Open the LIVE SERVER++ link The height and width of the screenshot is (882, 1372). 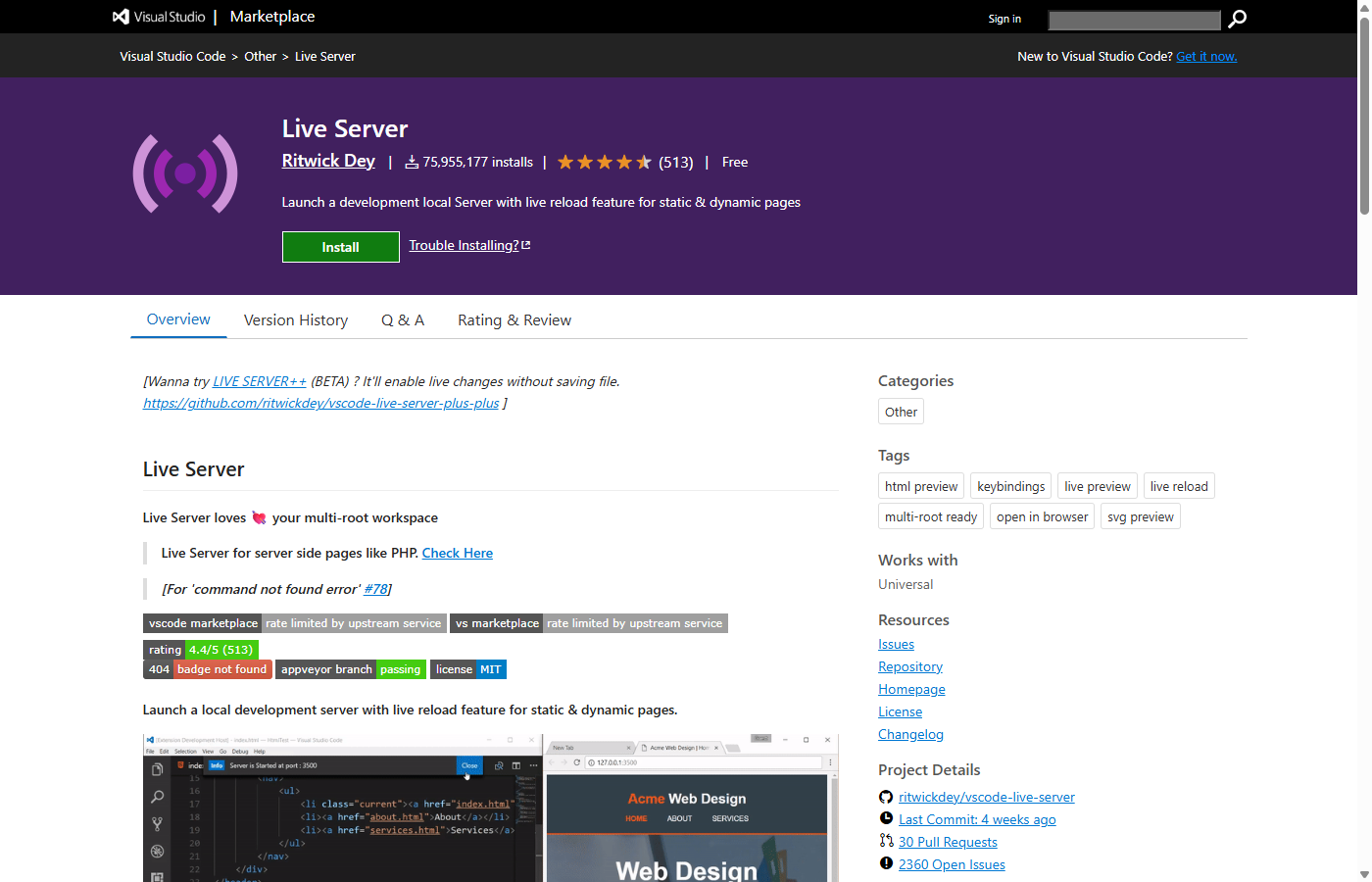pyautogui.click(x=260, y=381)
